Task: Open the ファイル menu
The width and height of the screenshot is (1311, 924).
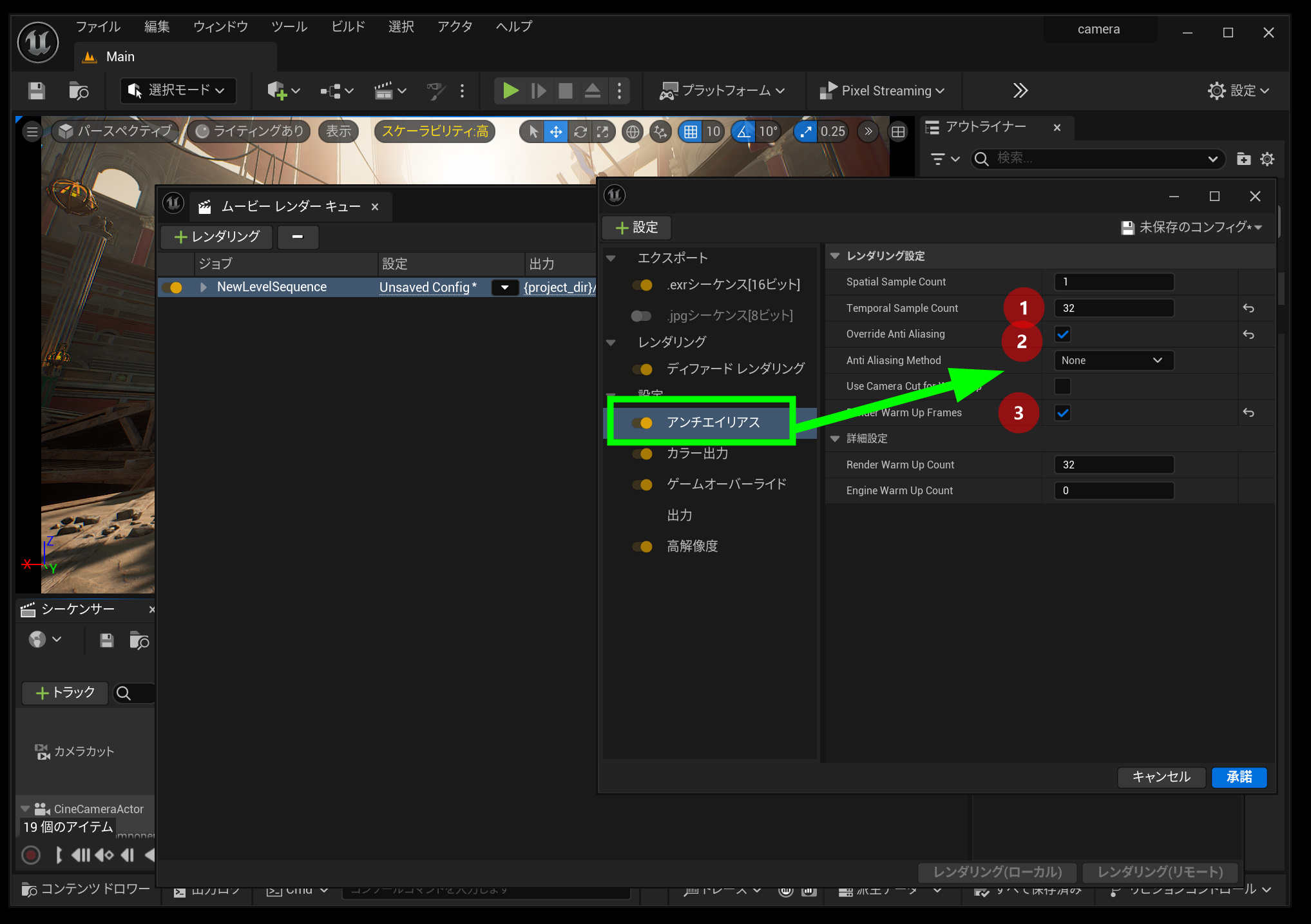Action: tap(98, 27)
